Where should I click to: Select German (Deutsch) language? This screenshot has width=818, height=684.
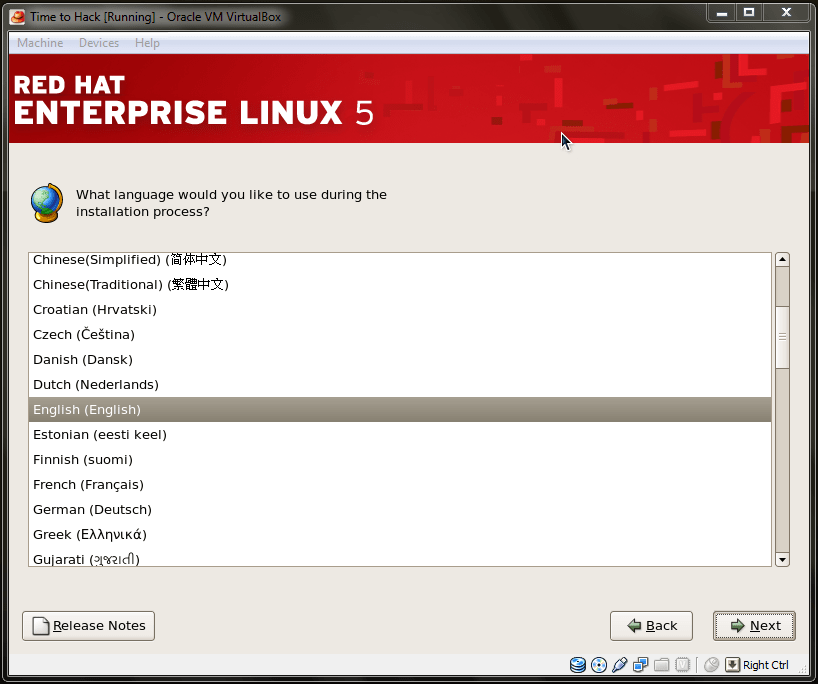coord(400,510)
